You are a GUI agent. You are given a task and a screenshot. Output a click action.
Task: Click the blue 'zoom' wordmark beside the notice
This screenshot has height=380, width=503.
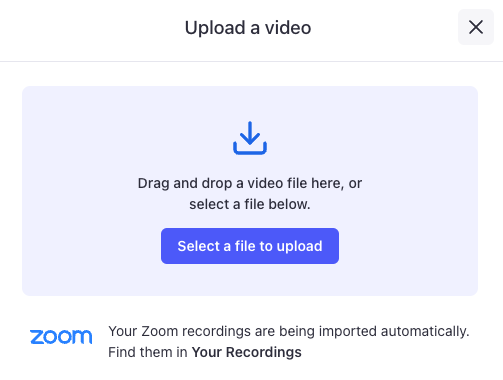(61, 337)
